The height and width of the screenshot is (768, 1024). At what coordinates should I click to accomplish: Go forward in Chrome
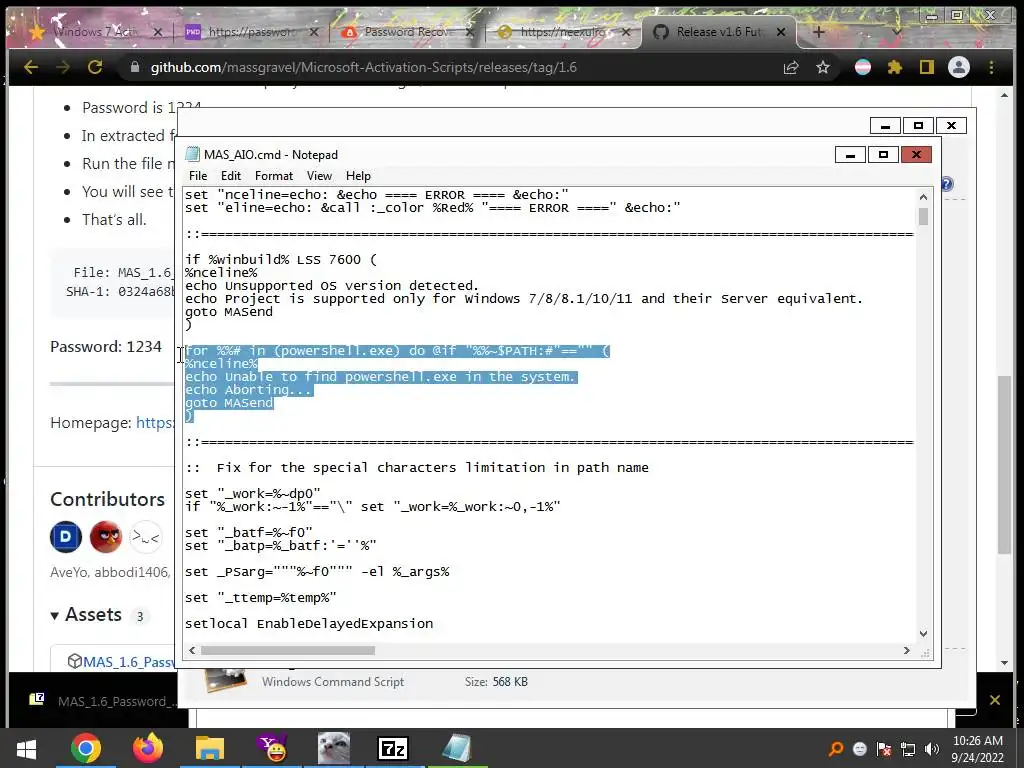tap(63, 67)
